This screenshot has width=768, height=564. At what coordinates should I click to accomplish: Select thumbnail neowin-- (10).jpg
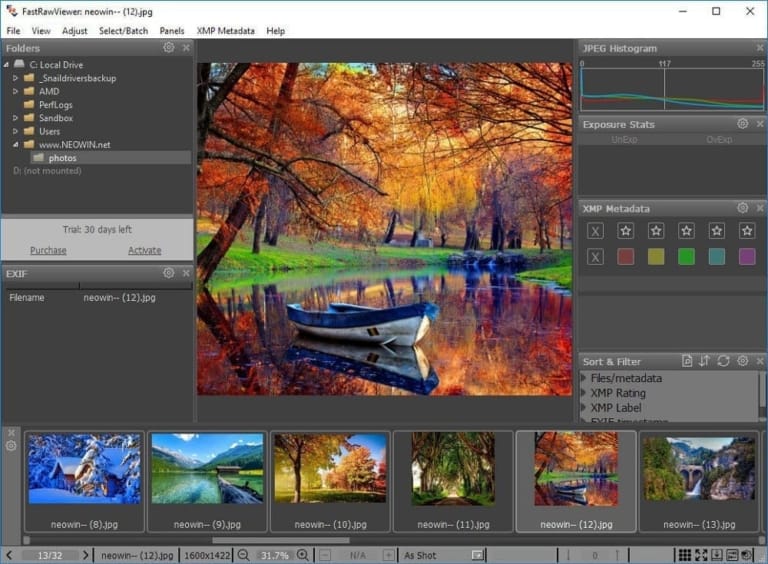point(331,481)
